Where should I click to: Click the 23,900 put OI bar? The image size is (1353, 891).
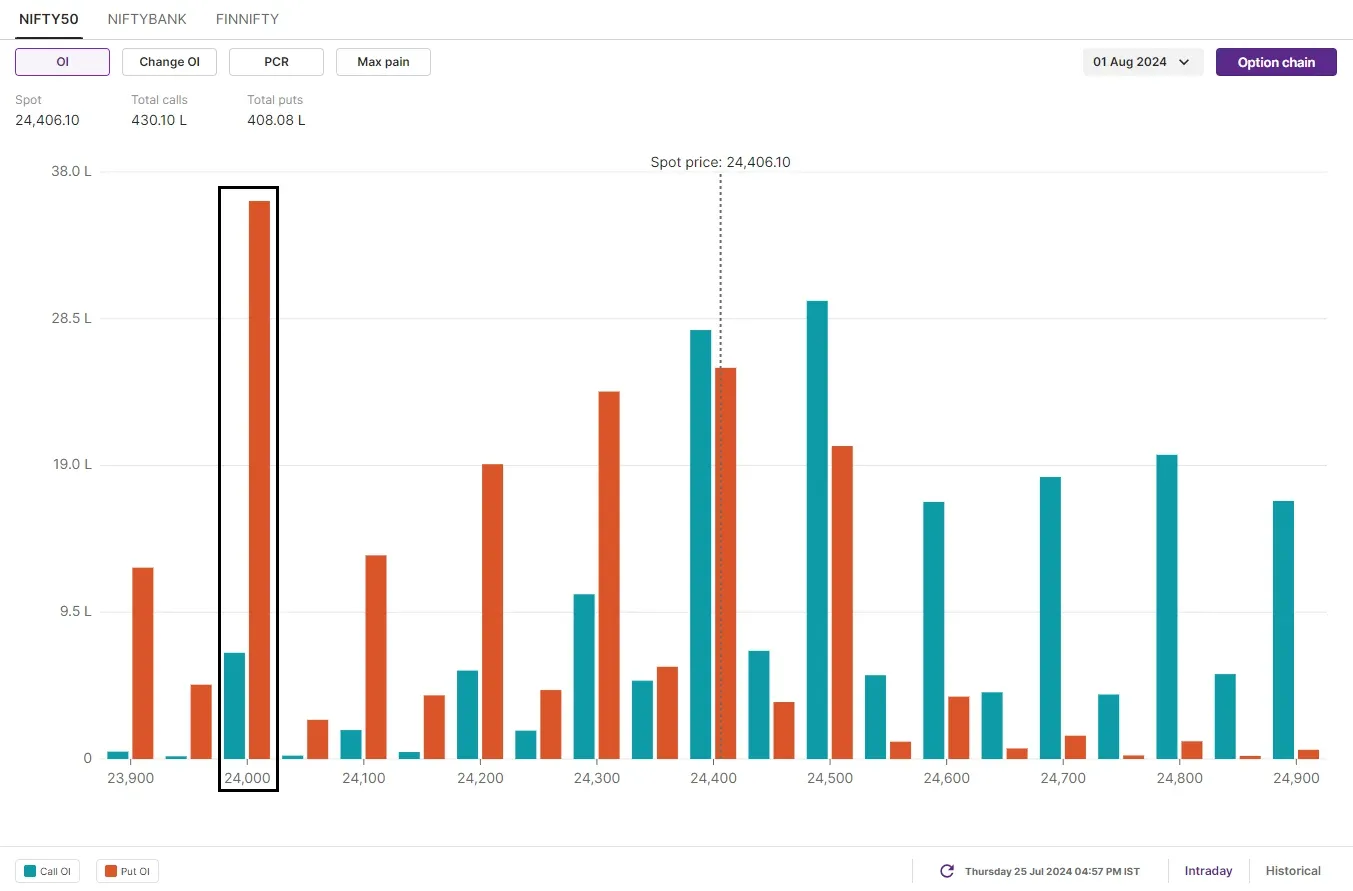(143, 663)
